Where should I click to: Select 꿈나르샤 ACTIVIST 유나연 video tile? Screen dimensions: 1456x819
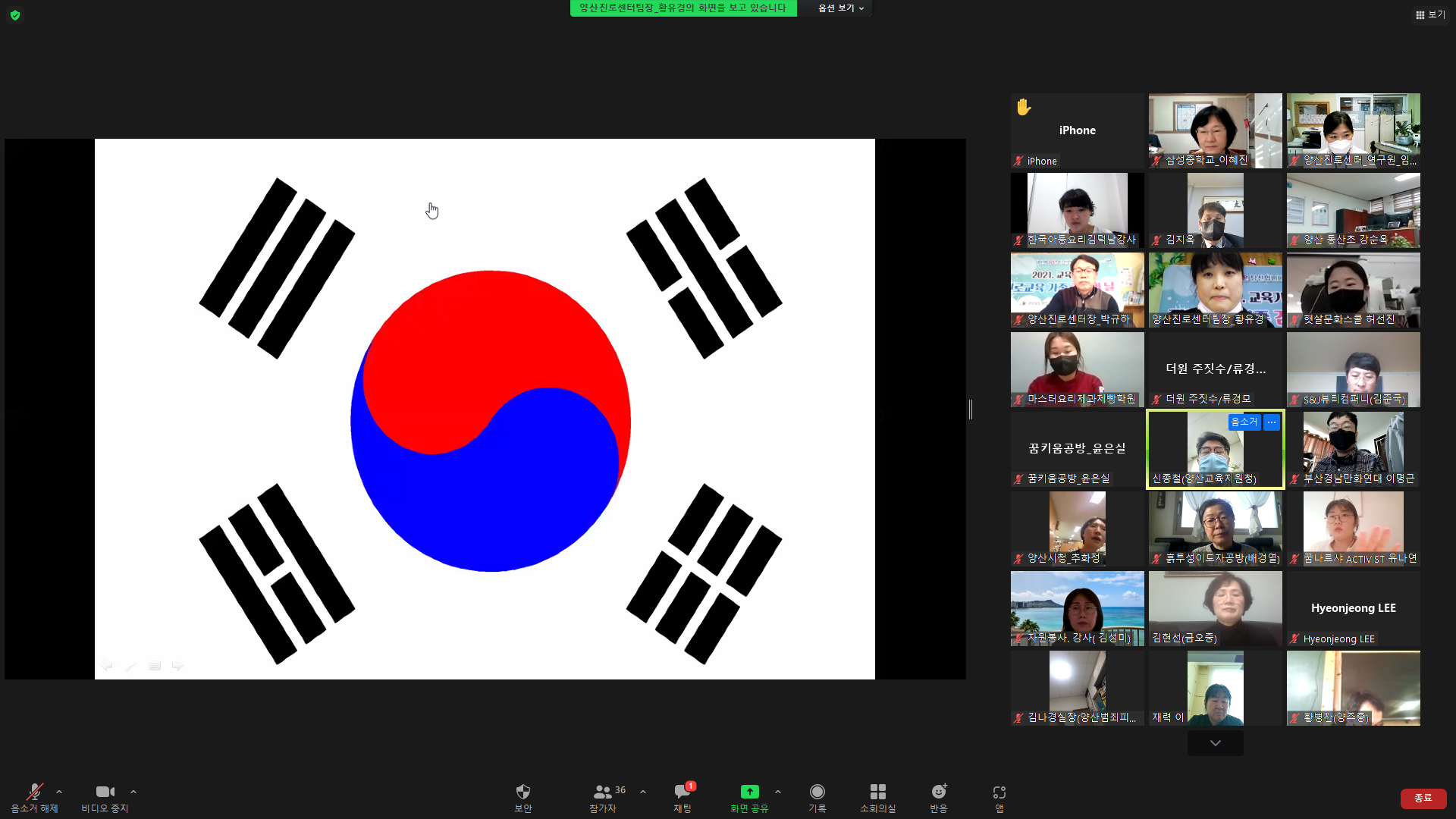1353,529
